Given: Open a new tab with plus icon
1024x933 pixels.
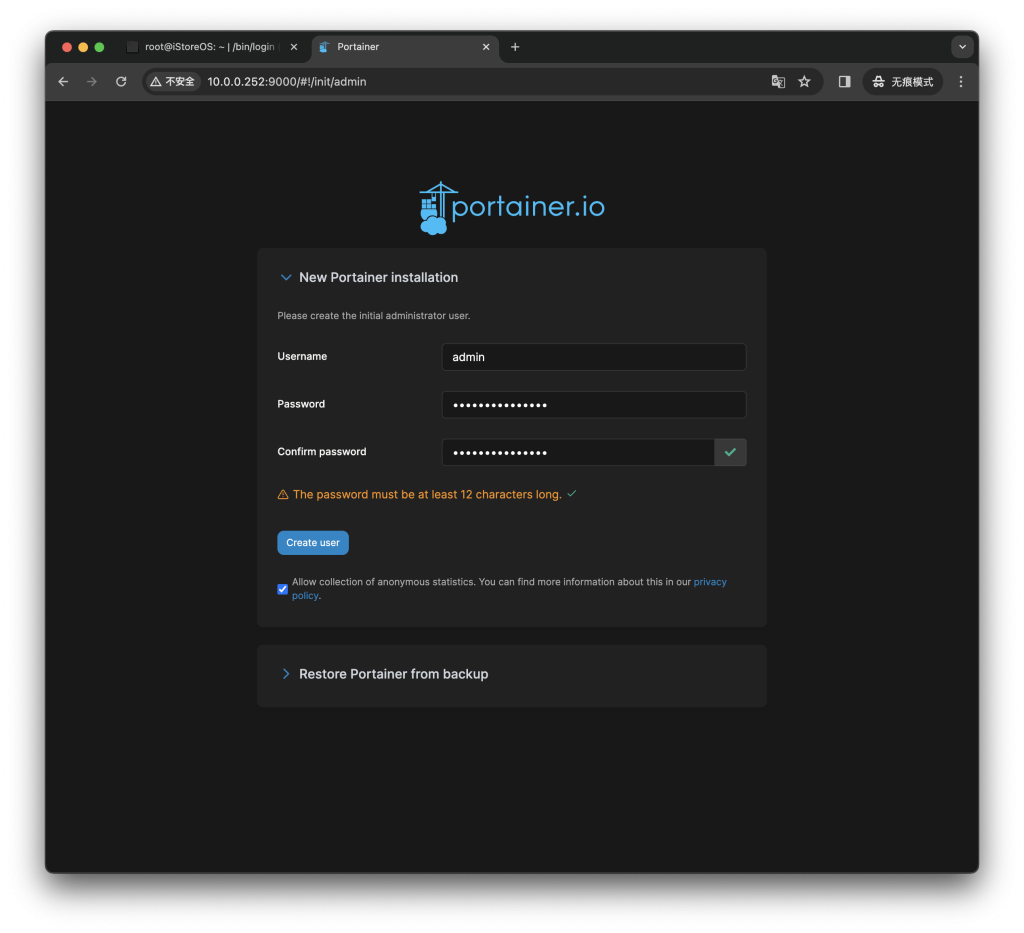Looking at the screenshot, I should click(x=515, y=47).
